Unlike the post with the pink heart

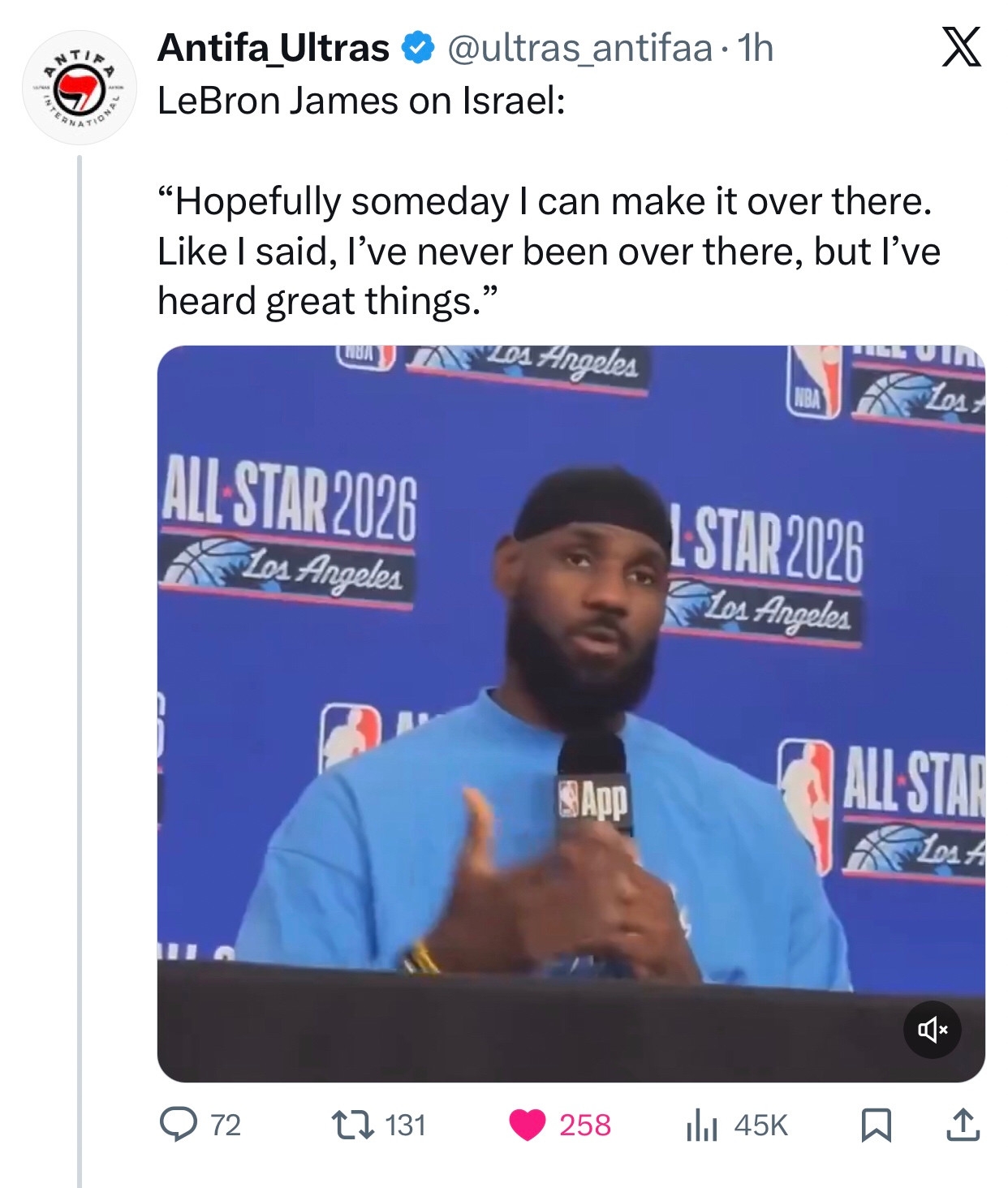(x=528, y=1125)
